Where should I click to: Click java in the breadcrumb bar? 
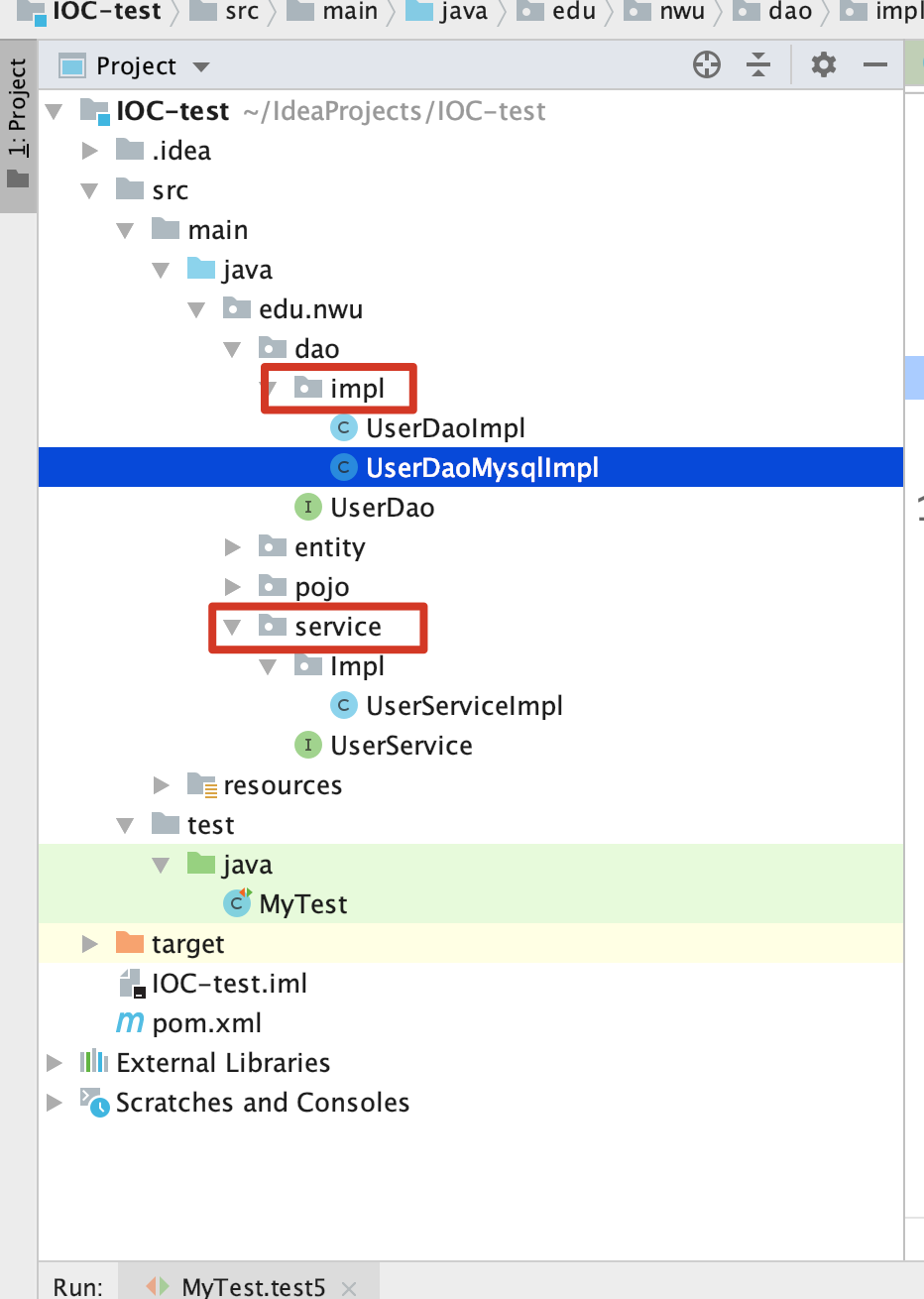(463, 12)
